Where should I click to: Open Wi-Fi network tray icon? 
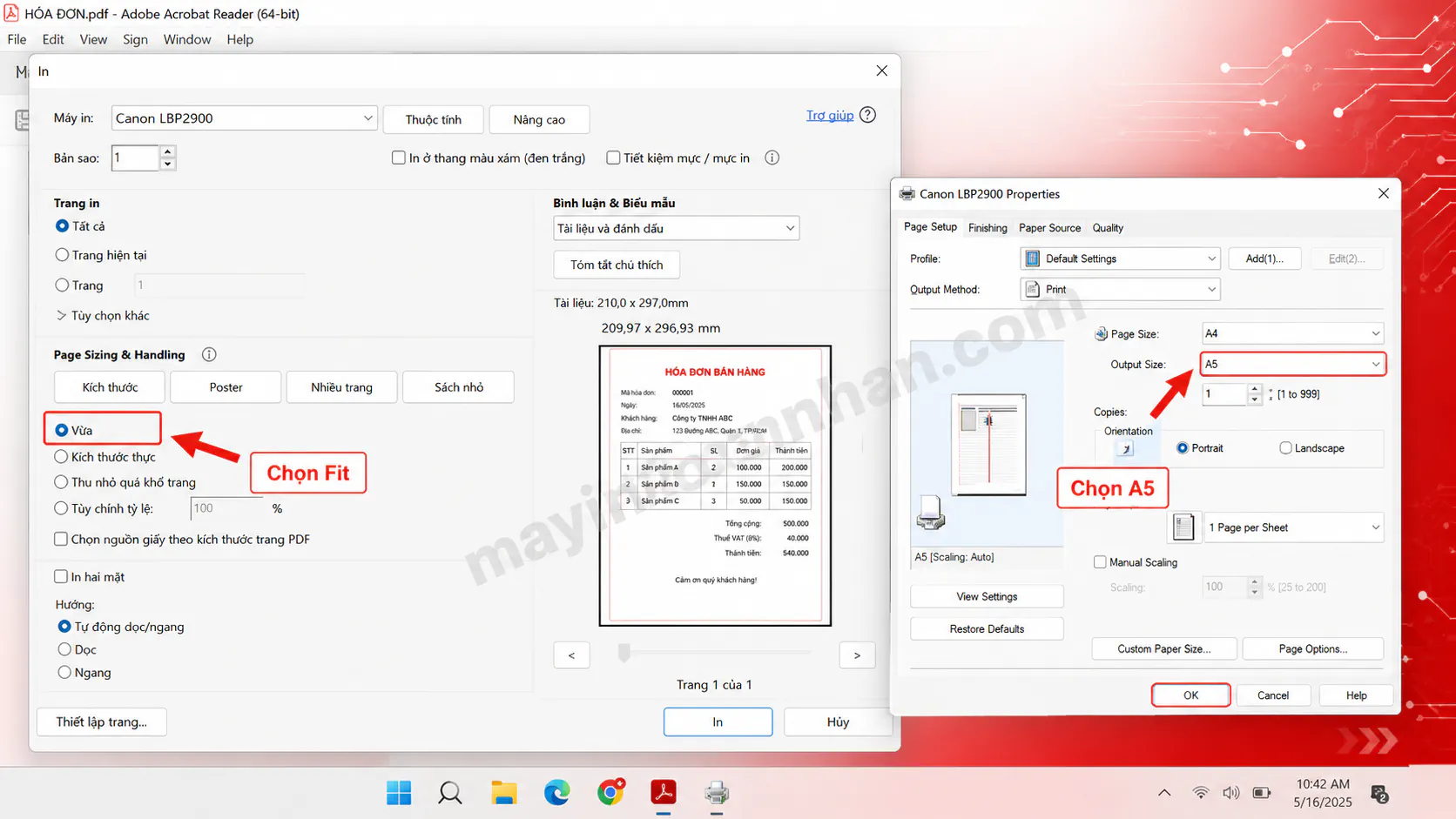(x=1201, y=793)
